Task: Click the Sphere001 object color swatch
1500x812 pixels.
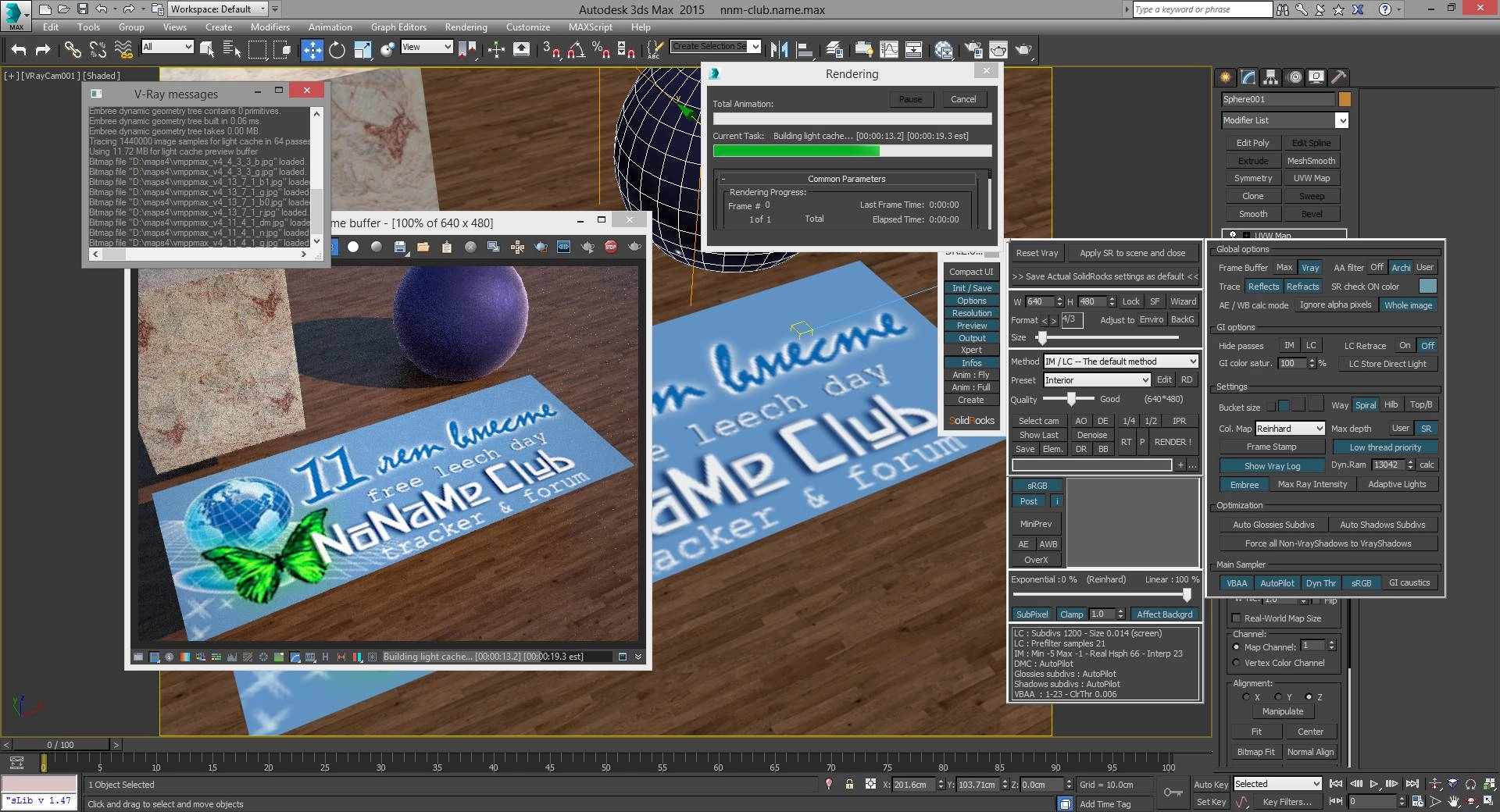Action: pos(1345,99)
